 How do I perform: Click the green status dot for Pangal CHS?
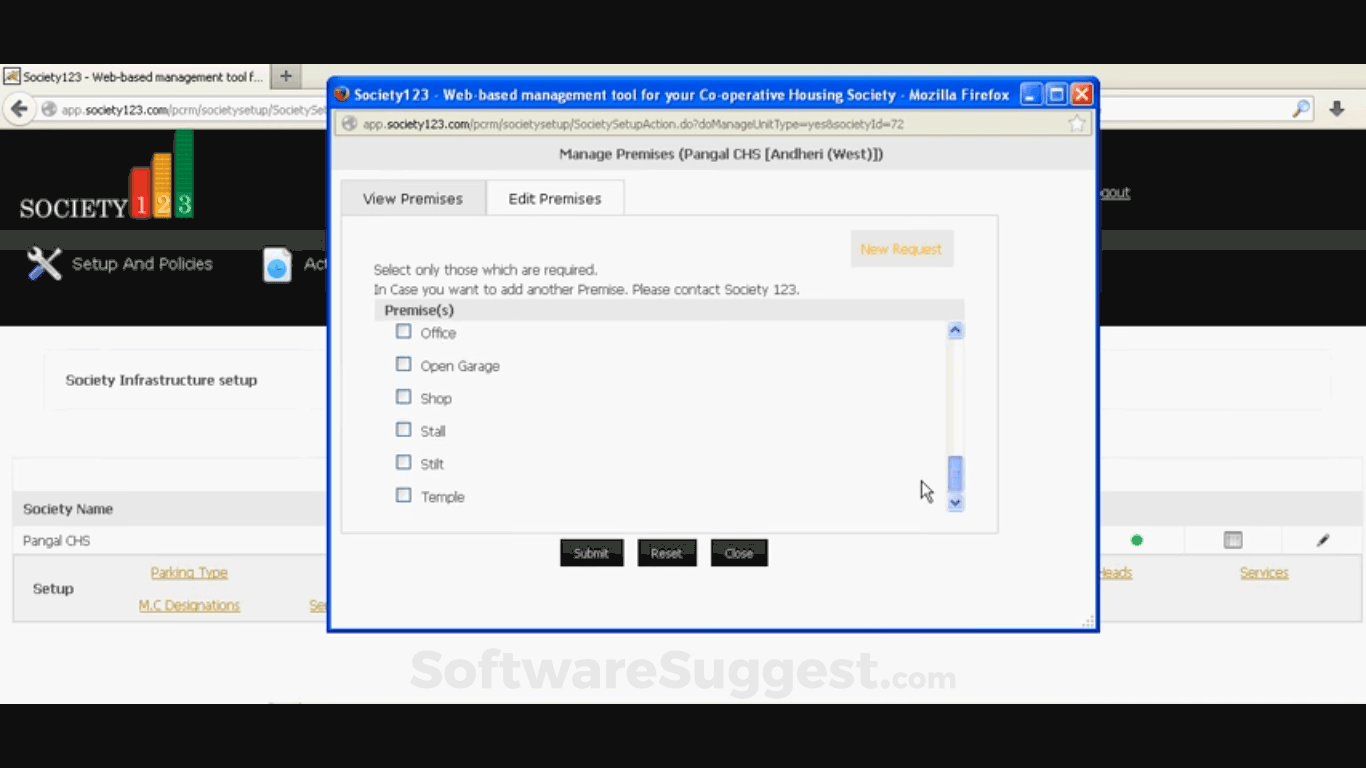(1137, 540)
